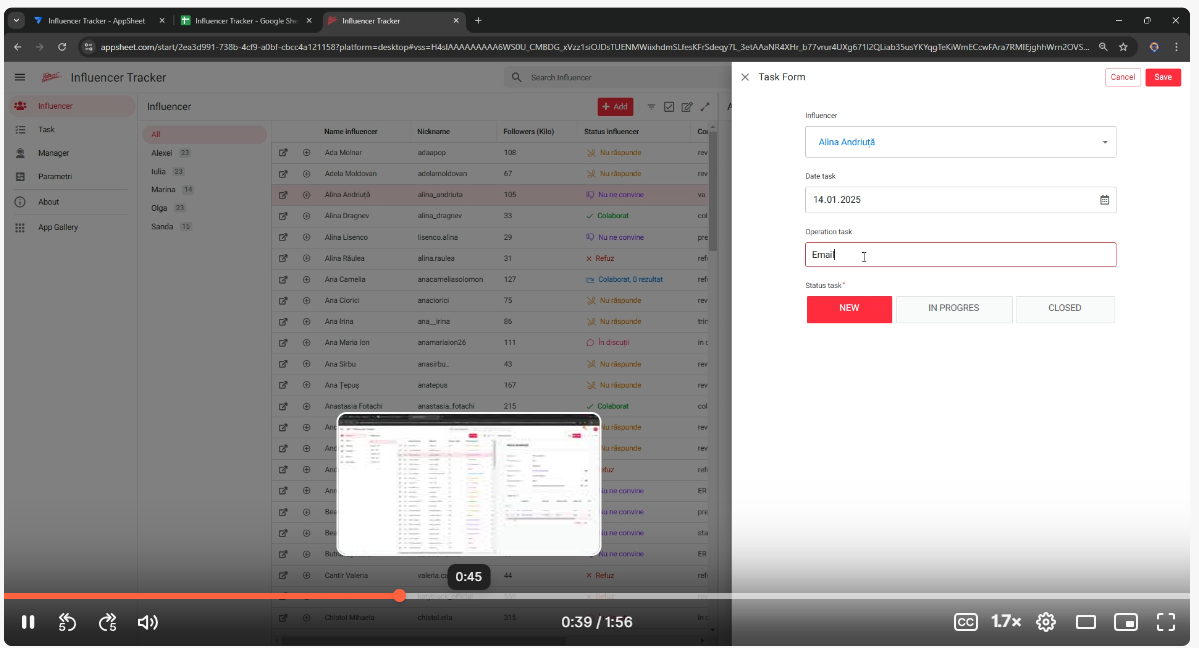Viewport: 1199px width, 648px height.
Task: Enable picture-in-picture mode icon
Action: 1126,622
